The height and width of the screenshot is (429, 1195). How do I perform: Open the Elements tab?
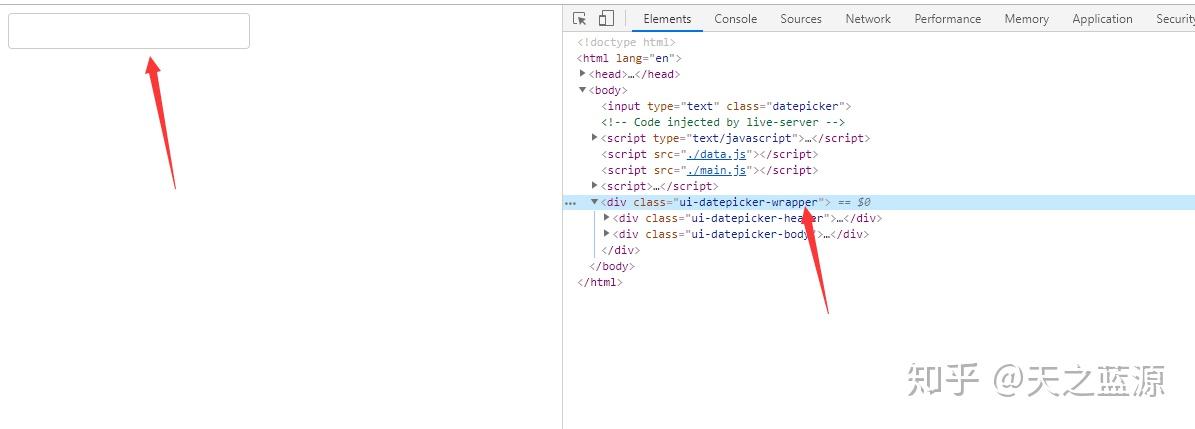pyautogui.click(x=667, y=19)
